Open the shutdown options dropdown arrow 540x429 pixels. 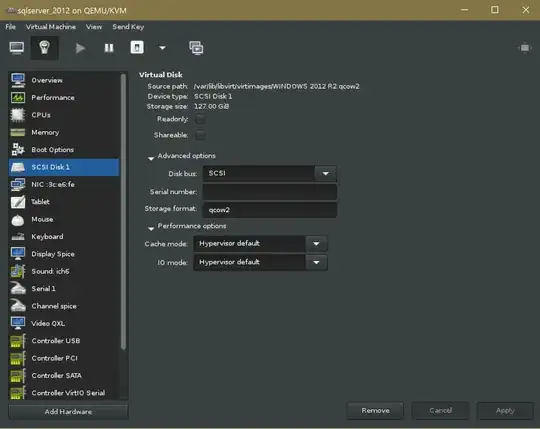(x=162, y=48)
